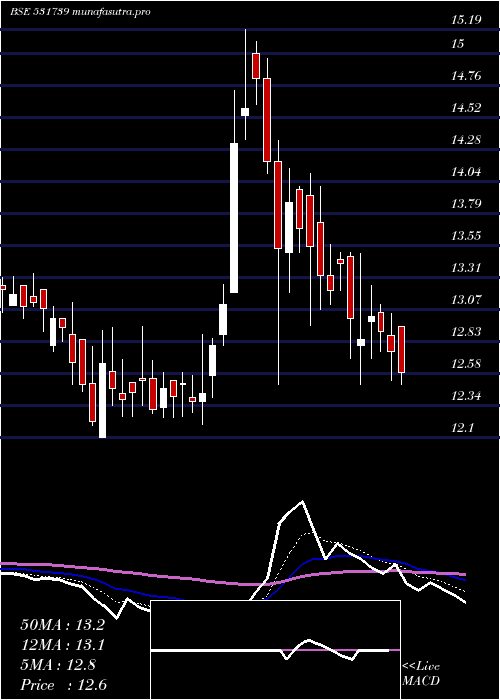Viewport: 500px width, 700px height.
Task: Click the 13.07 price axis label
Action: (x=466, y=300)
